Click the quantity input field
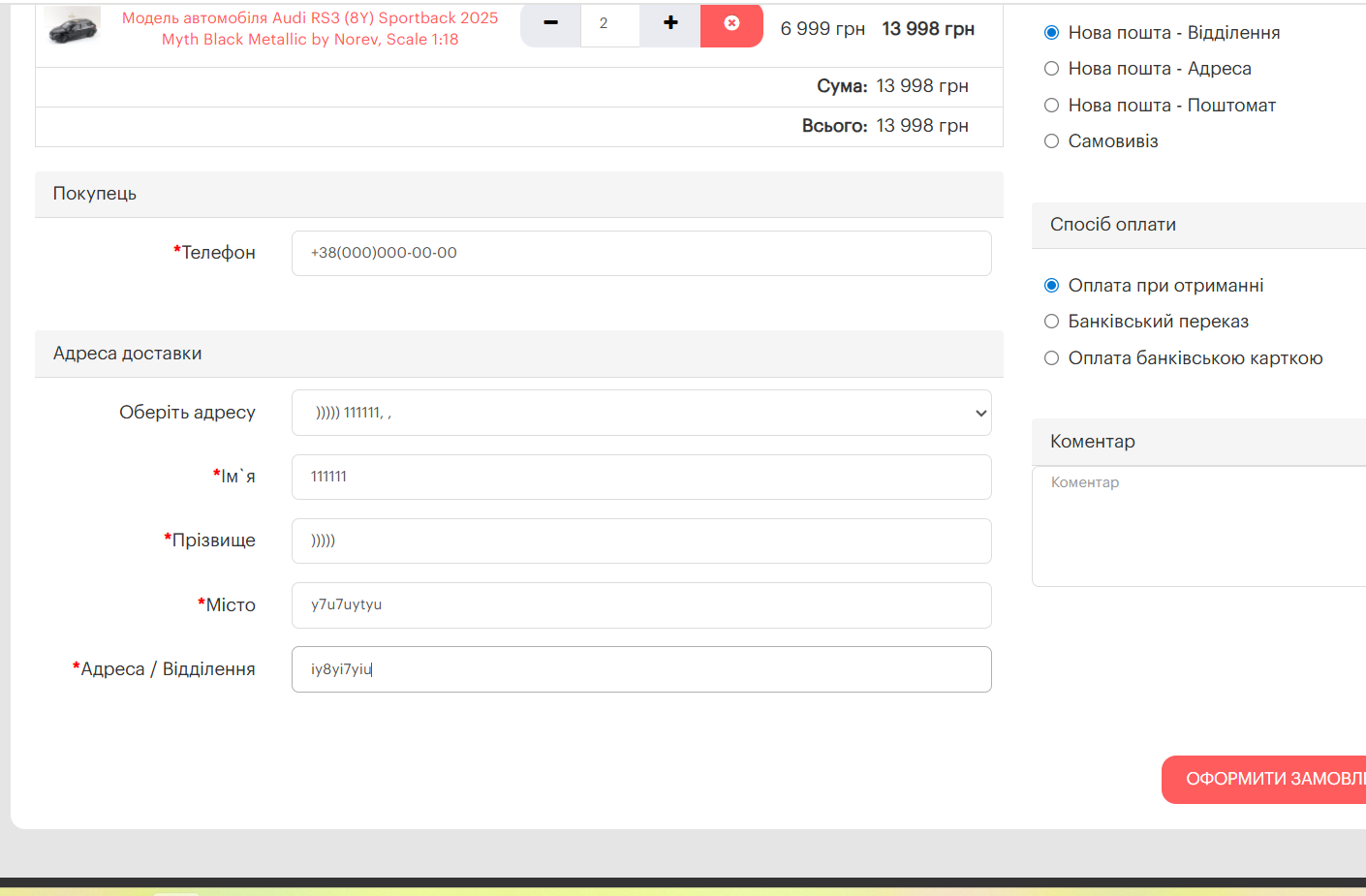The width and height of the screenshot is (1366, 896). tap(609, 23)
